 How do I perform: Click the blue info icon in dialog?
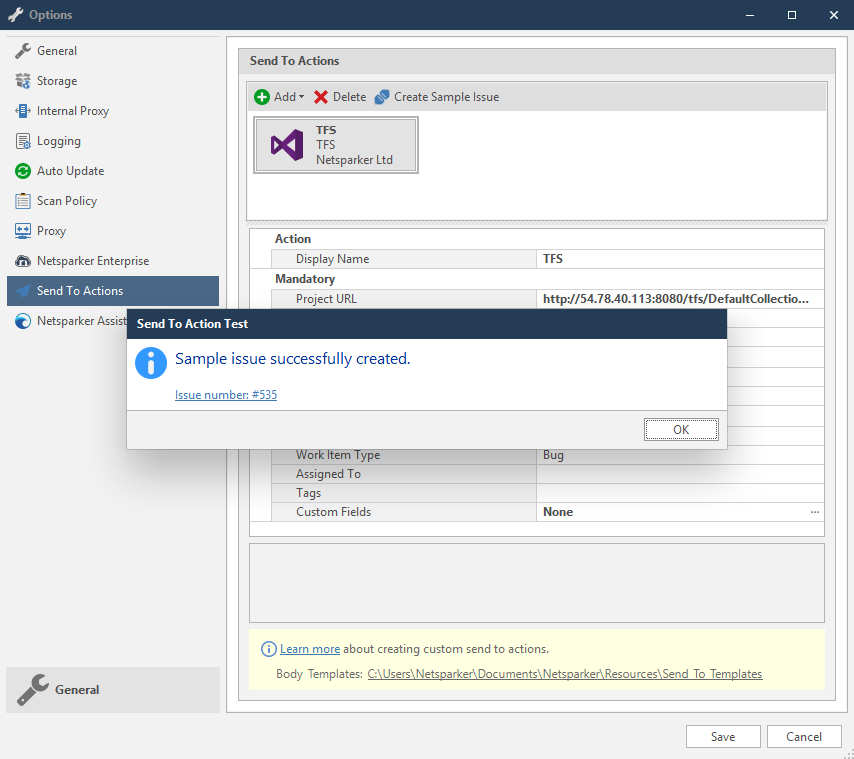click(x=150, y=363)
